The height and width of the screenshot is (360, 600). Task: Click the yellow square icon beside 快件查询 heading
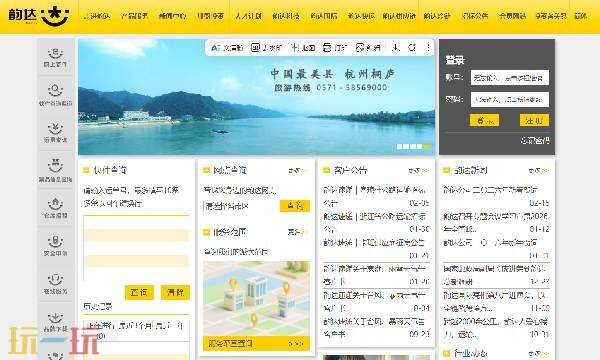(x=86, y=170)
